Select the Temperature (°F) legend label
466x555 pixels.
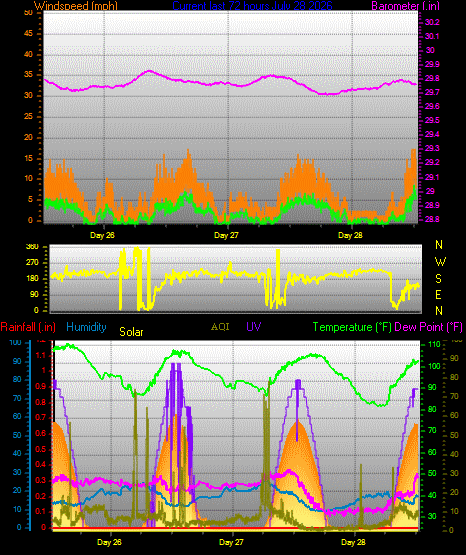coord(352,327)
